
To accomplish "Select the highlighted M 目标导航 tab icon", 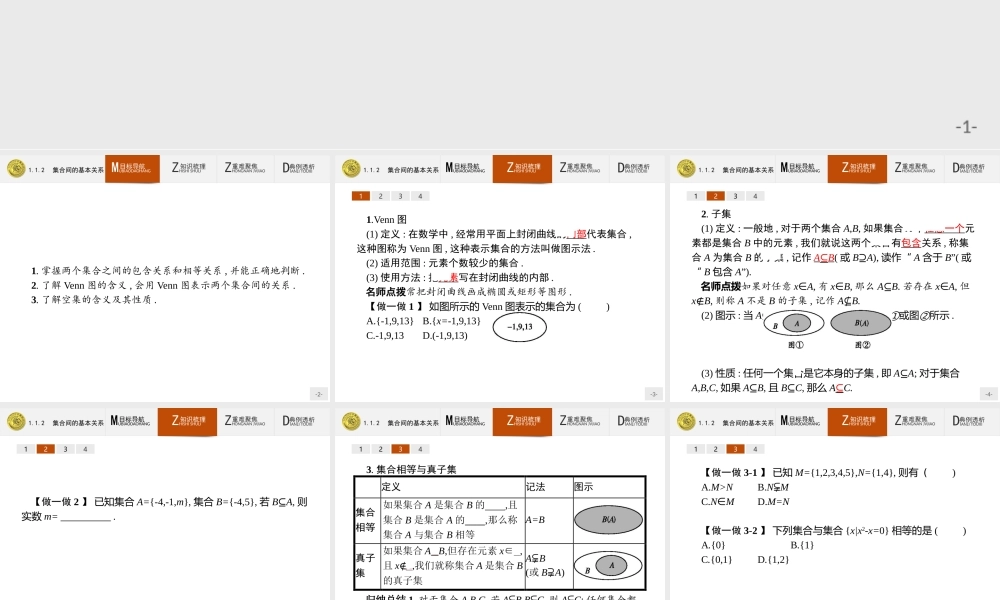I will (132, 168).
